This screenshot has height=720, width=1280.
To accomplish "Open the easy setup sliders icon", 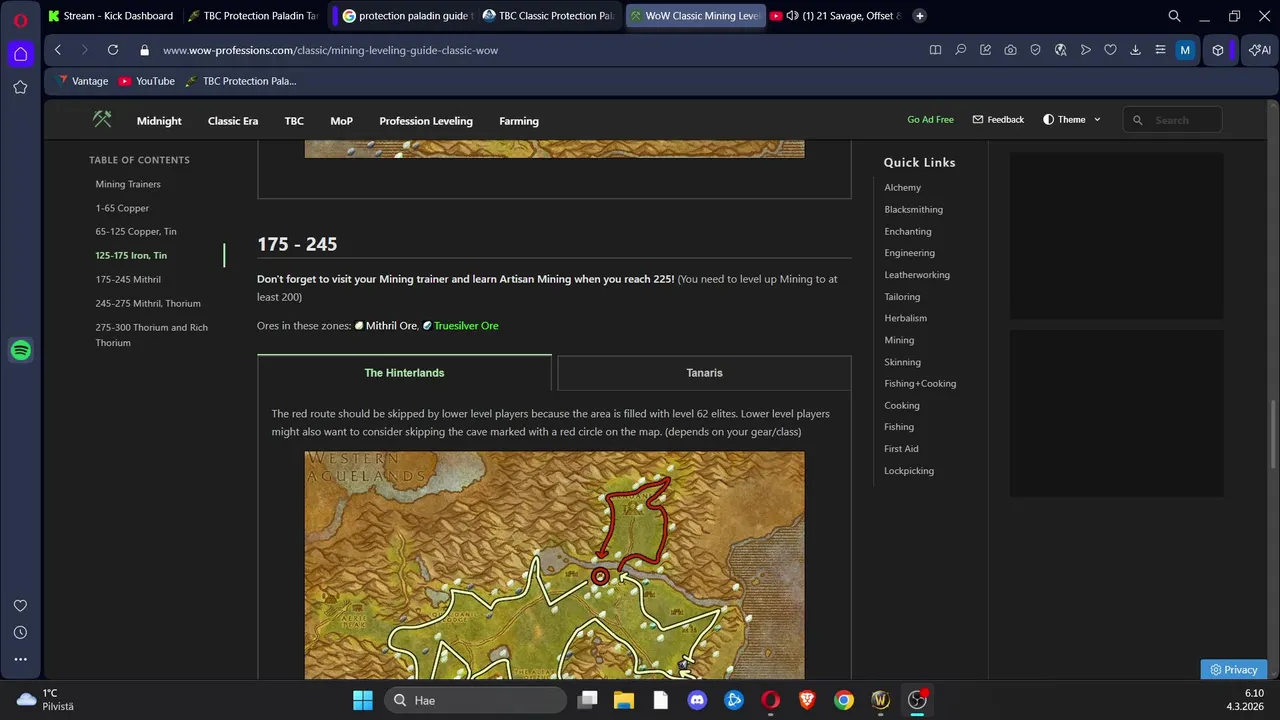I will 1160,50.
